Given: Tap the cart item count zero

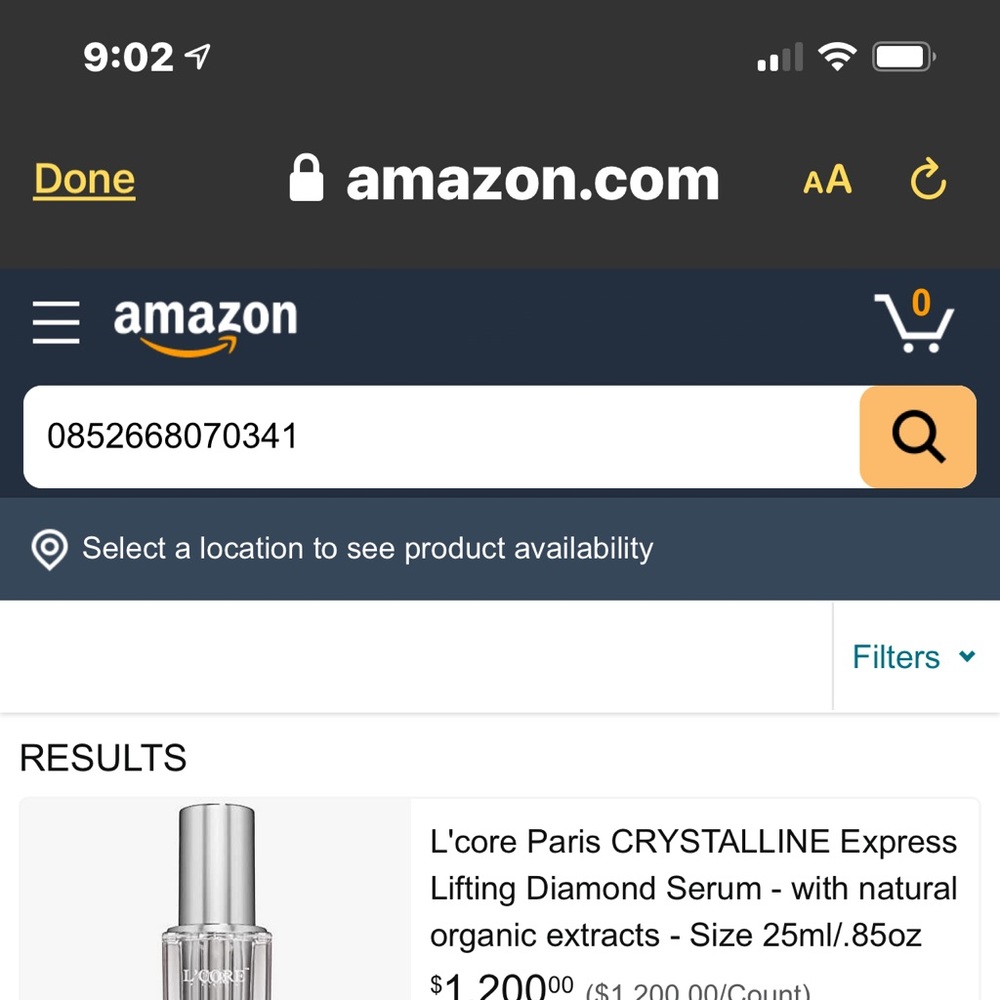Looking at the screenshot, I should point(921,302).
